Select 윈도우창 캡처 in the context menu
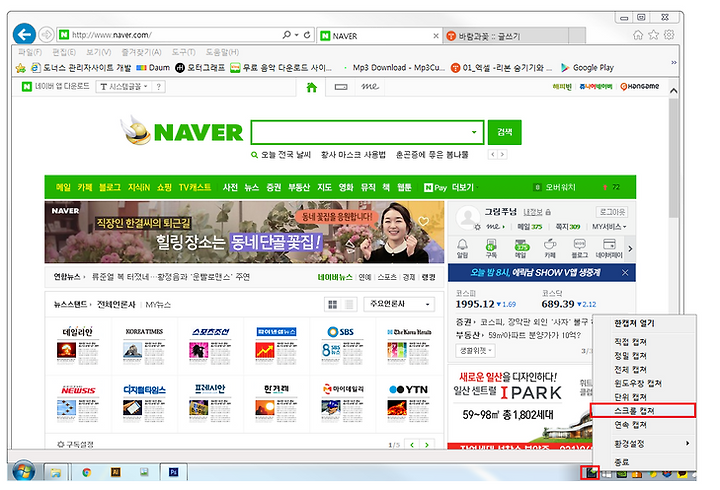The width and height of the screenshot is (720, 490). point(643,383)
